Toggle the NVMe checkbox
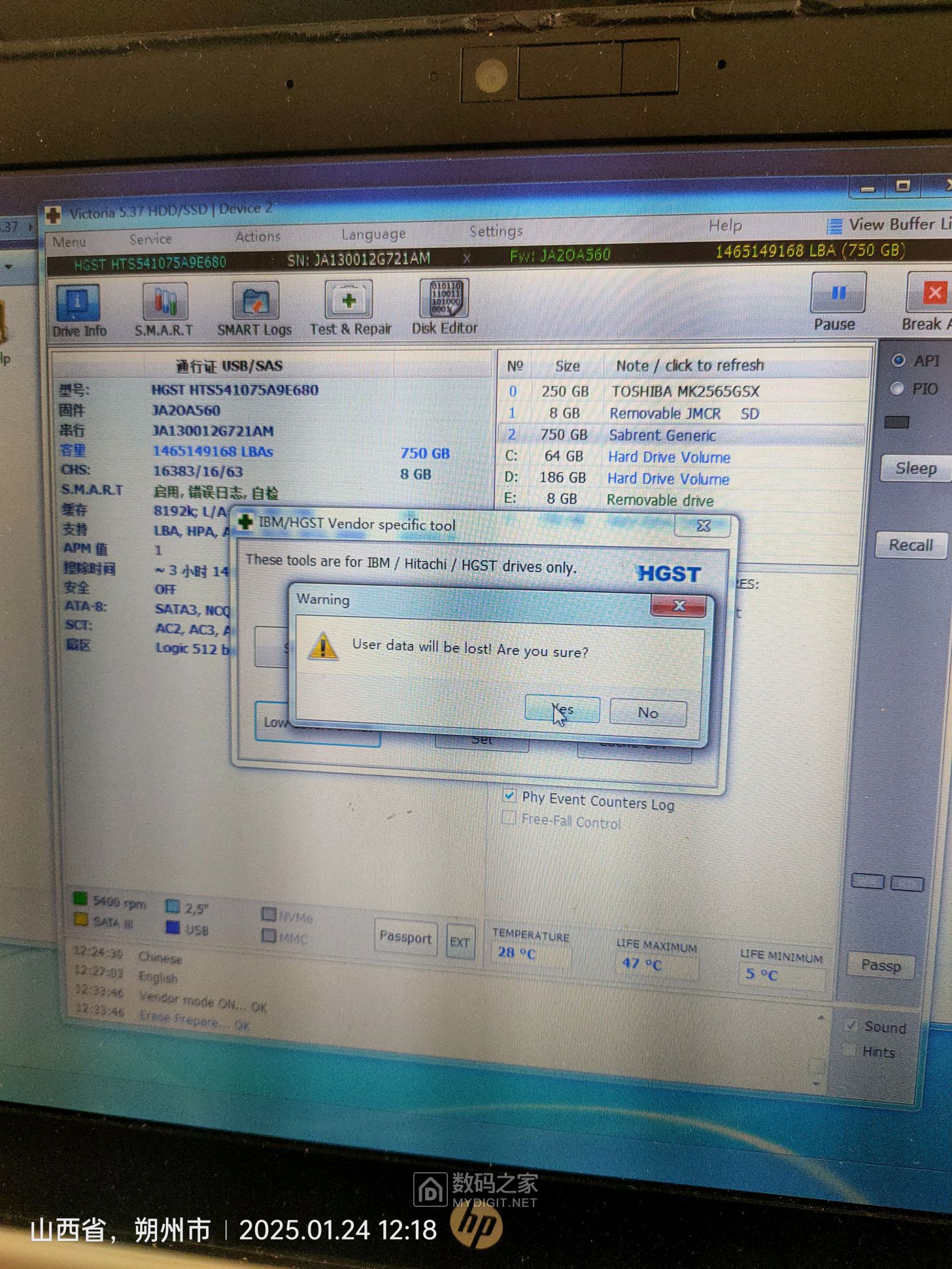Screen dimensions: 952x1269 tap(268, 914)
